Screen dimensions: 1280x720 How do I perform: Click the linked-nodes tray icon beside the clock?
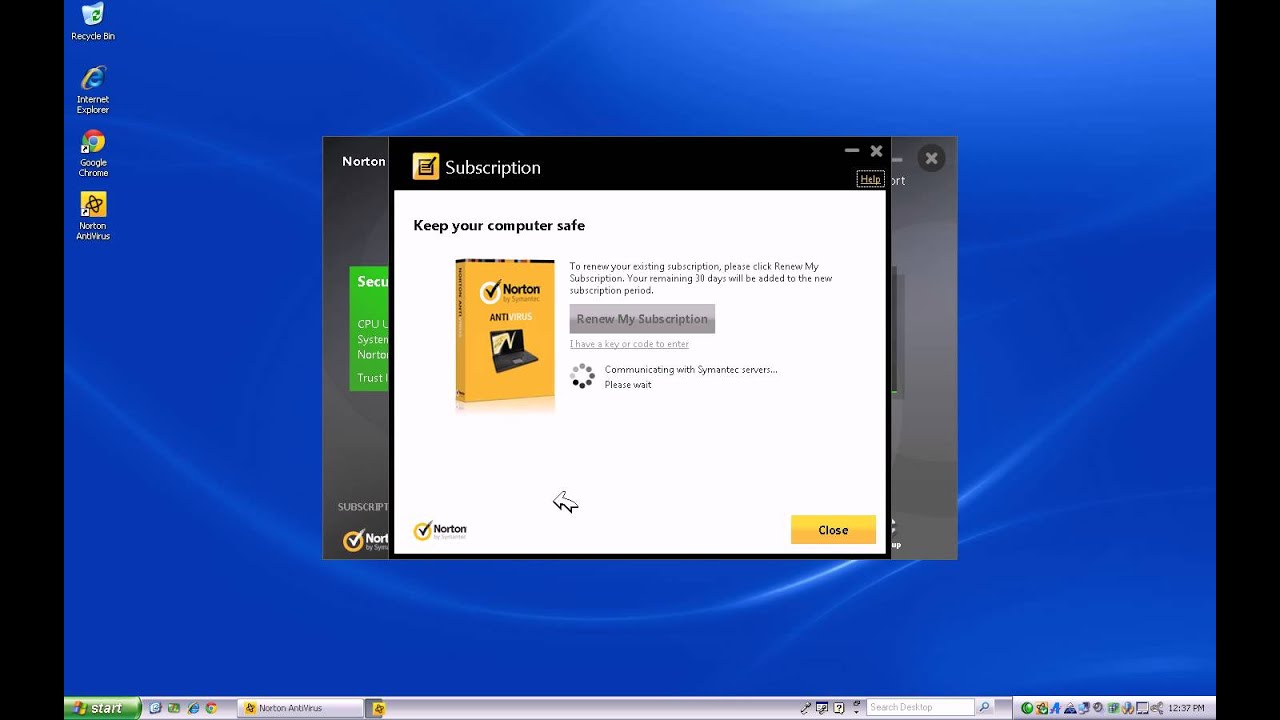click(x=1157, y=708)
